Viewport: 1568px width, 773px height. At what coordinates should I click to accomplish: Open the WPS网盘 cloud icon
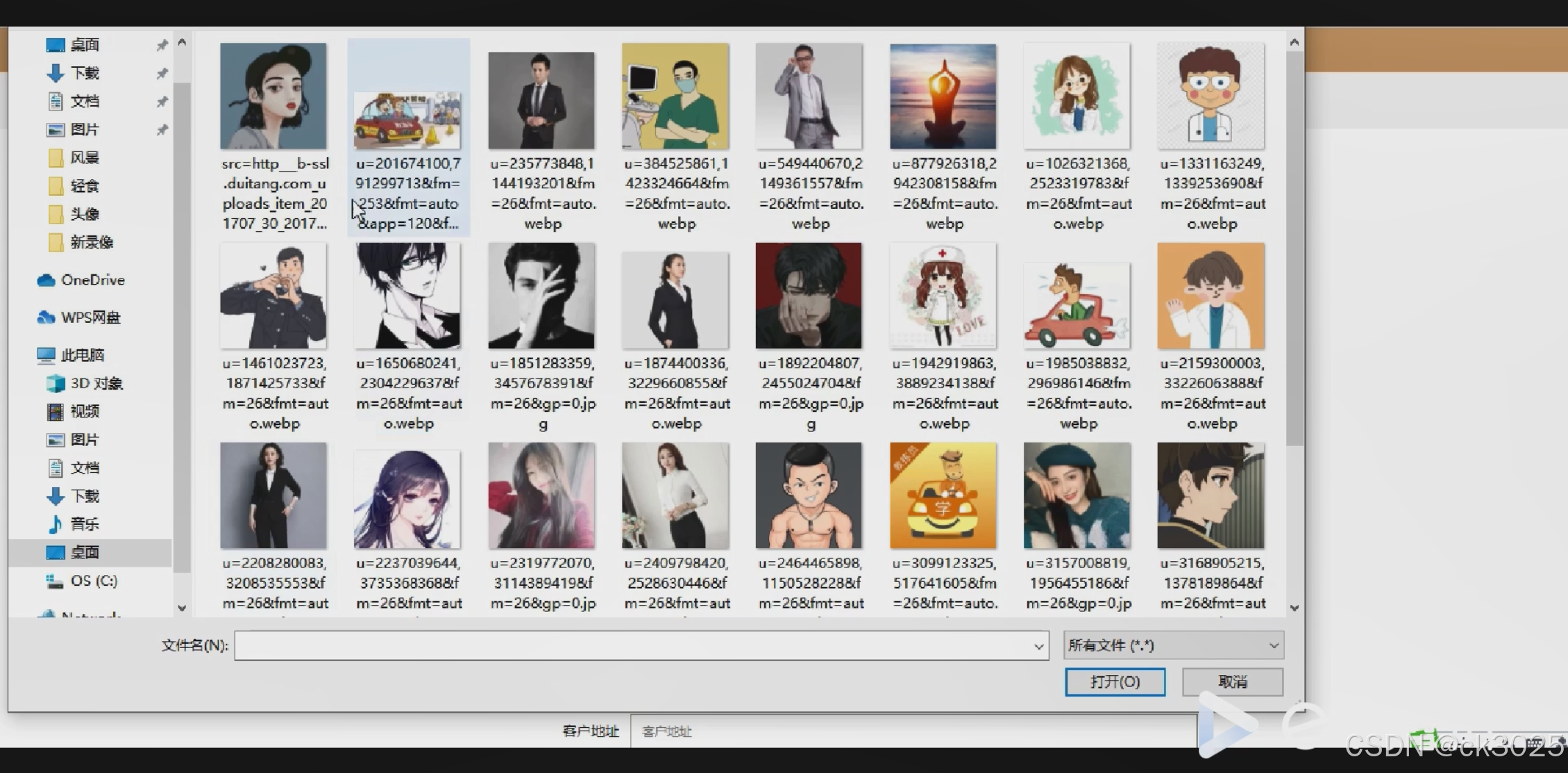tap(46, 317)
